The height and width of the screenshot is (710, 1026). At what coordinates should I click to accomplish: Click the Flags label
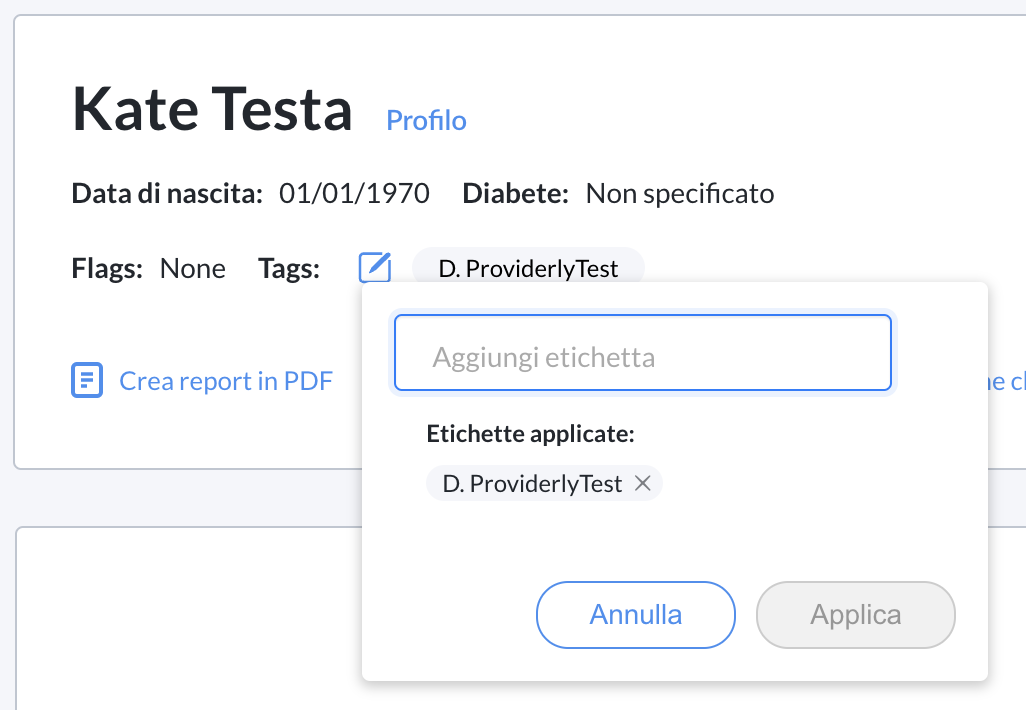(x=107, y=268)
